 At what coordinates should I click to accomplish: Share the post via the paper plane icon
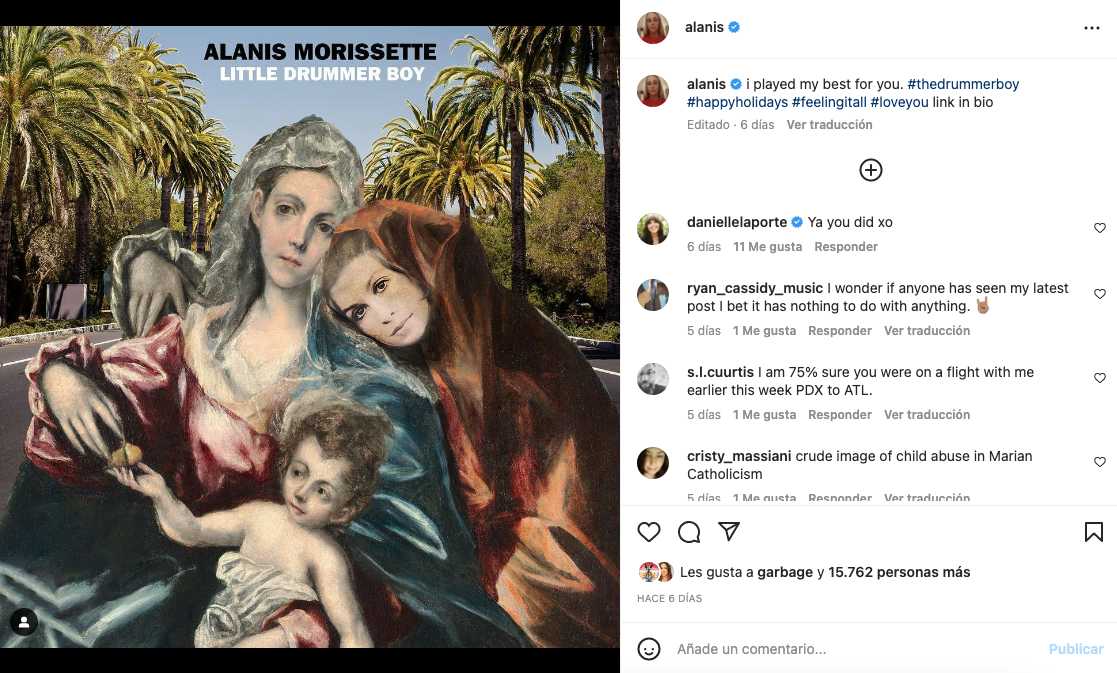729,532
